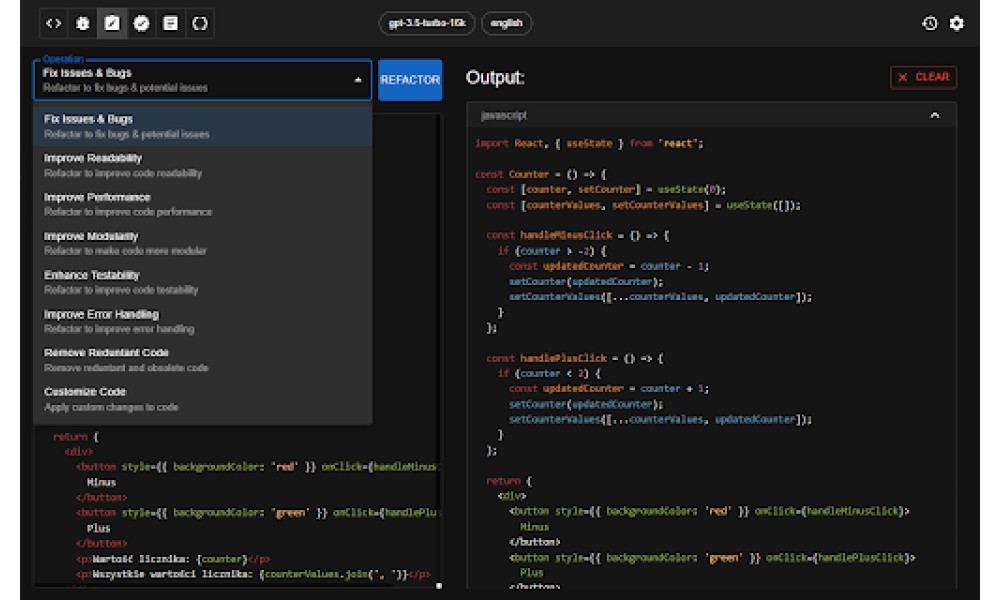Choose Improve Performance option
The image size is (1000, 600).
pyautogui.click(x=202, y=204)
